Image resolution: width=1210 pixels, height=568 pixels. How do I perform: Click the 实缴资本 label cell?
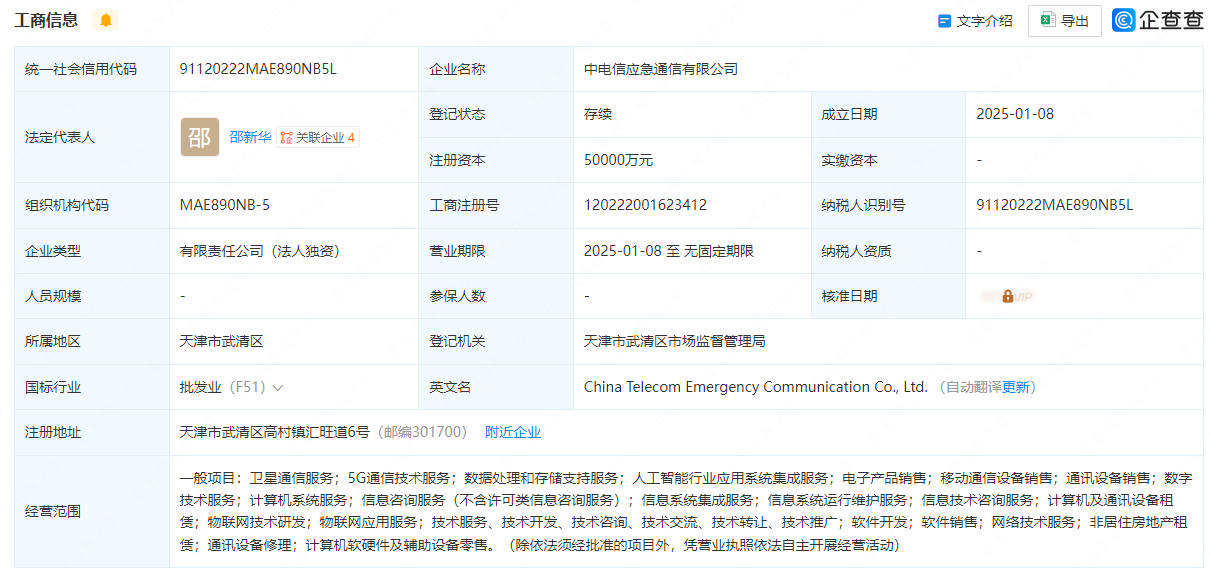tap(888, 160)
